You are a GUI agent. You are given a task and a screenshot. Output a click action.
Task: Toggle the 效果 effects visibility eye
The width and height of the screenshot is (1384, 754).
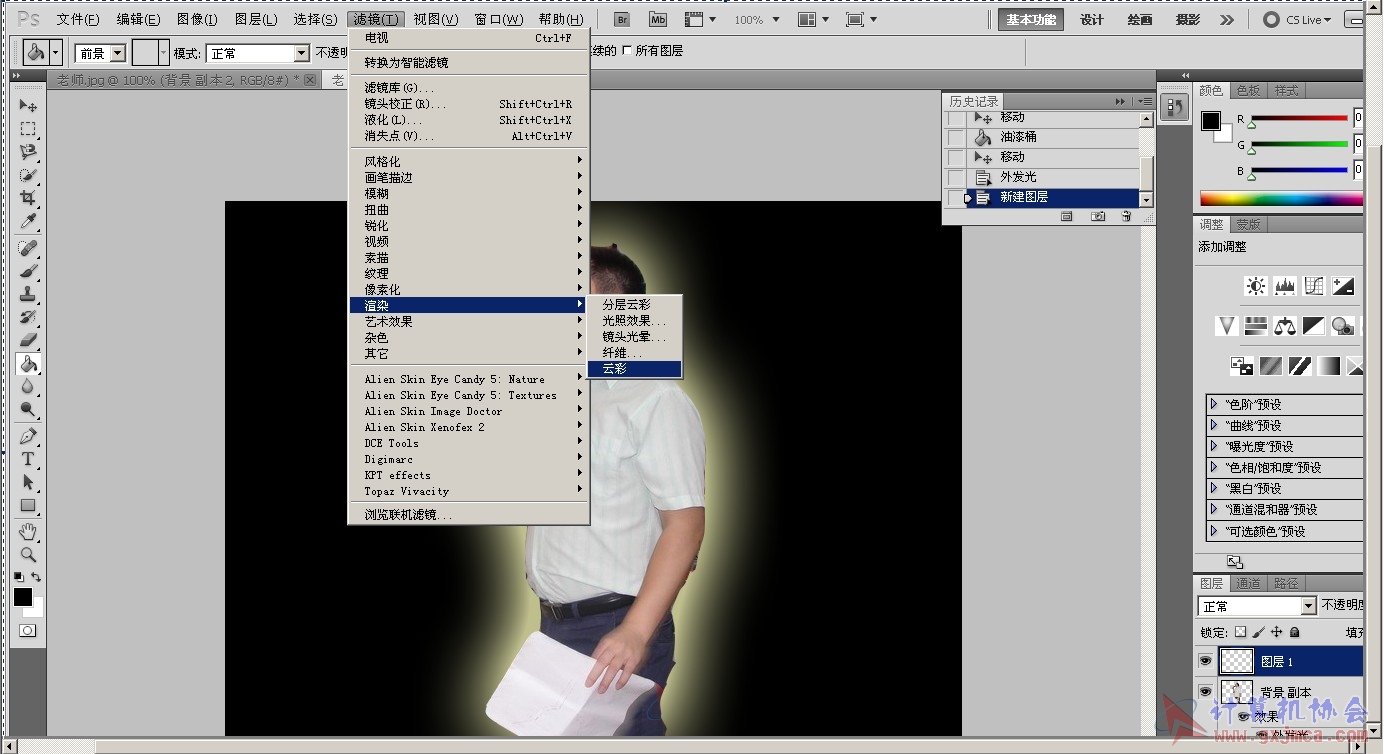point(1244,716)
